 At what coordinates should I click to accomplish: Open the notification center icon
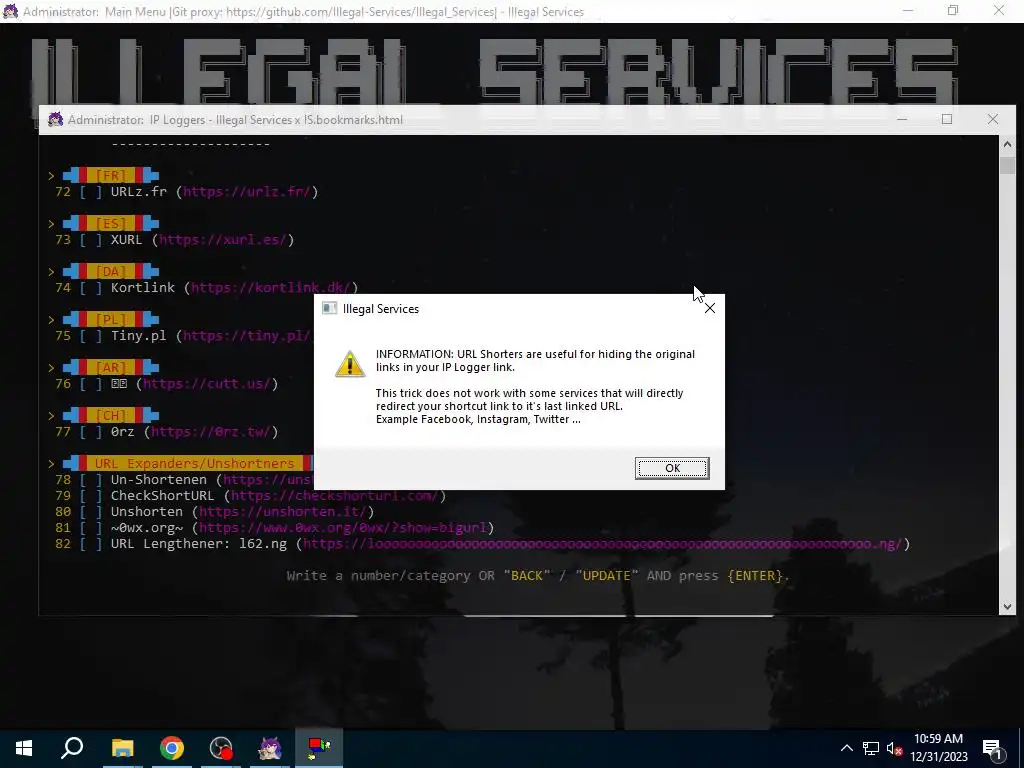992,748
